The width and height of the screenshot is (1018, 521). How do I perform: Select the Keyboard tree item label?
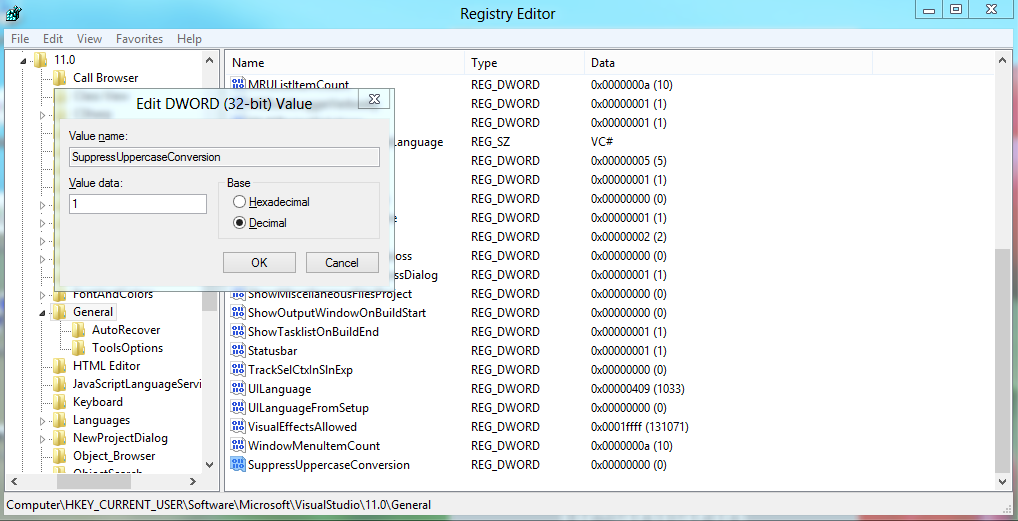point(97,402)
